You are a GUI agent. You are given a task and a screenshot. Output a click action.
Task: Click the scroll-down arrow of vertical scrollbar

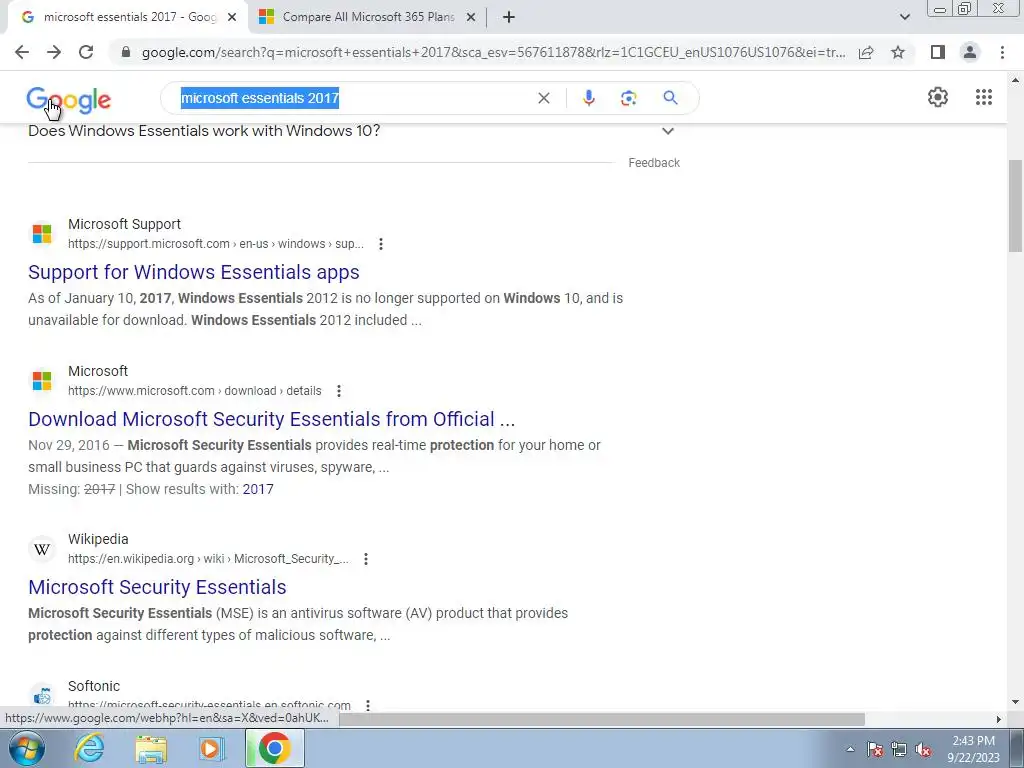click(x=1015, y=702)
